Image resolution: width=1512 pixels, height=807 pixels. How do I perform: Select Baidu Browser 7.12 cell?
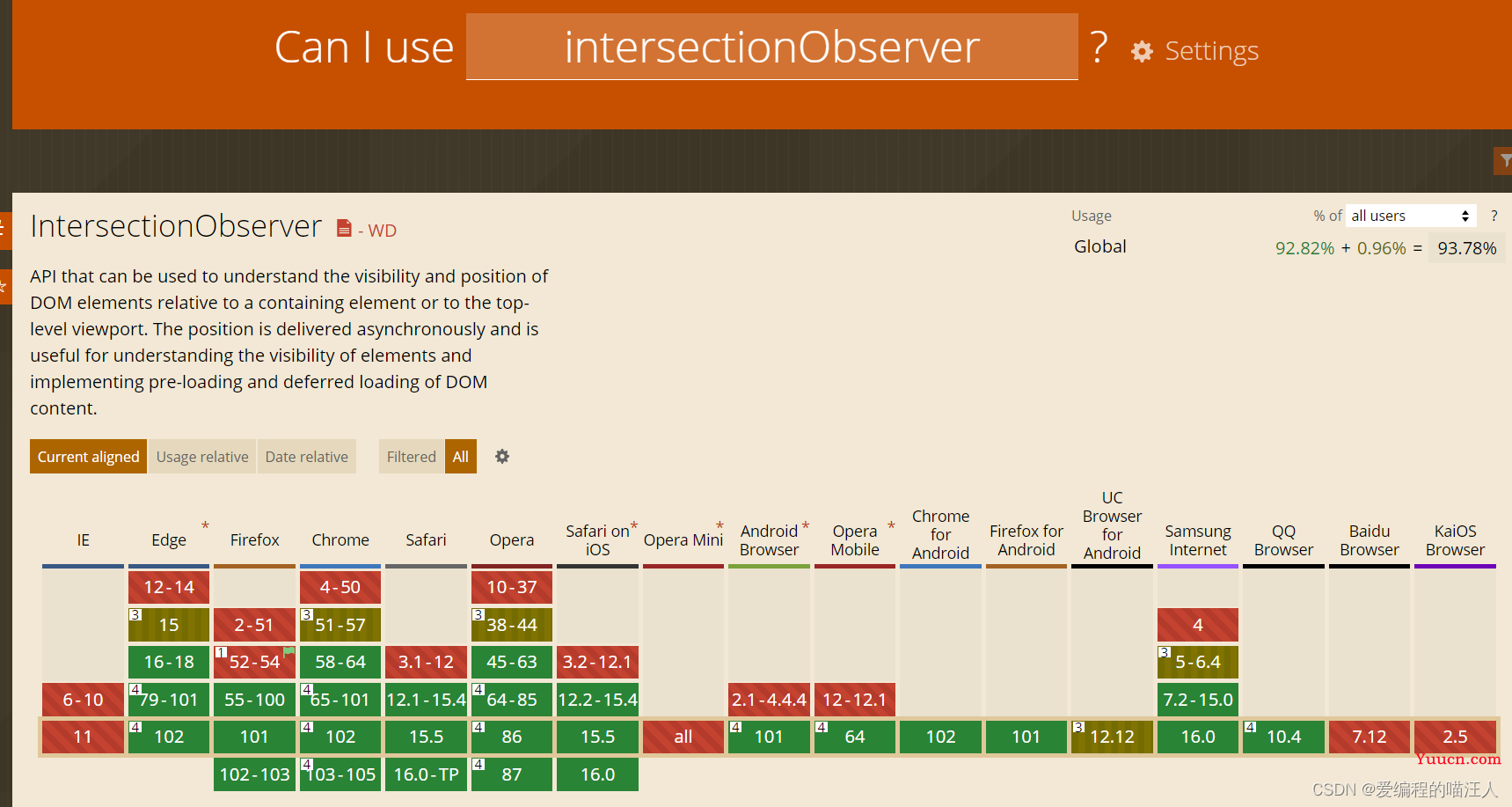coord(1370,737)
